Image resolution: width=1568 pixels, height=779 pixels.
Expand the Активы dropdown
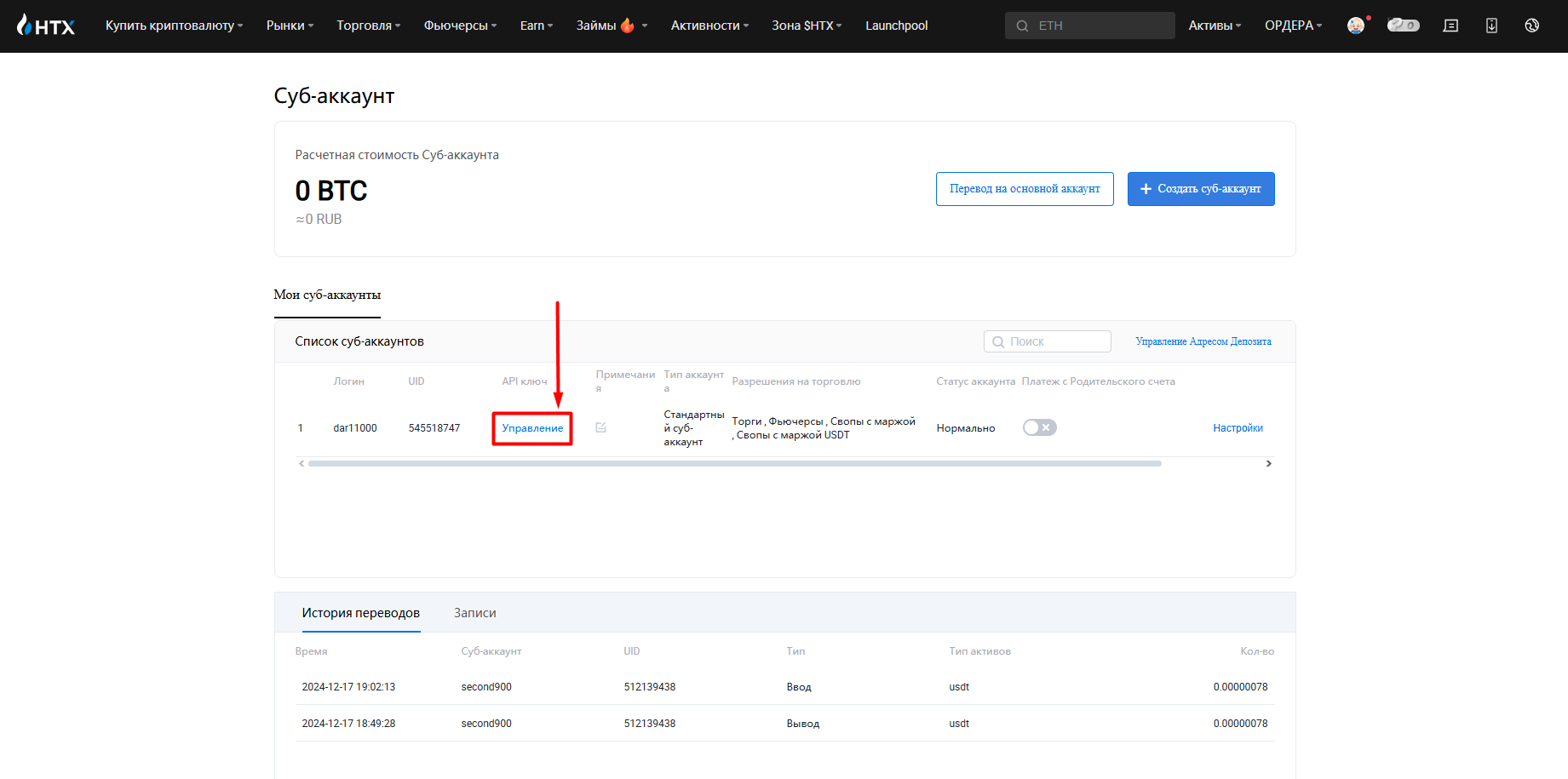point(1215,26)
